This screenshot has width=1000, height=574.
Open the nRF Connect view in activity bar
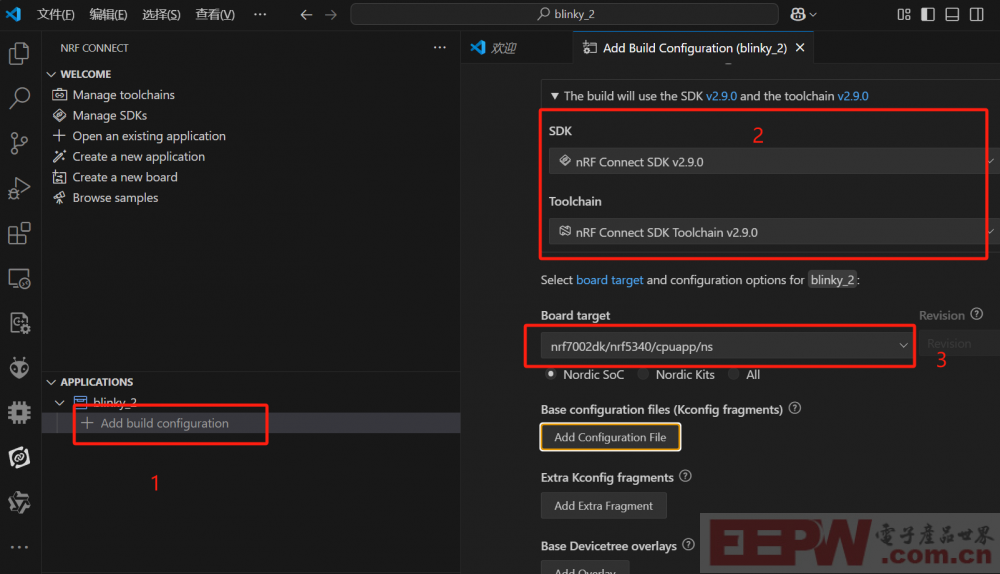tap(19, 457)
